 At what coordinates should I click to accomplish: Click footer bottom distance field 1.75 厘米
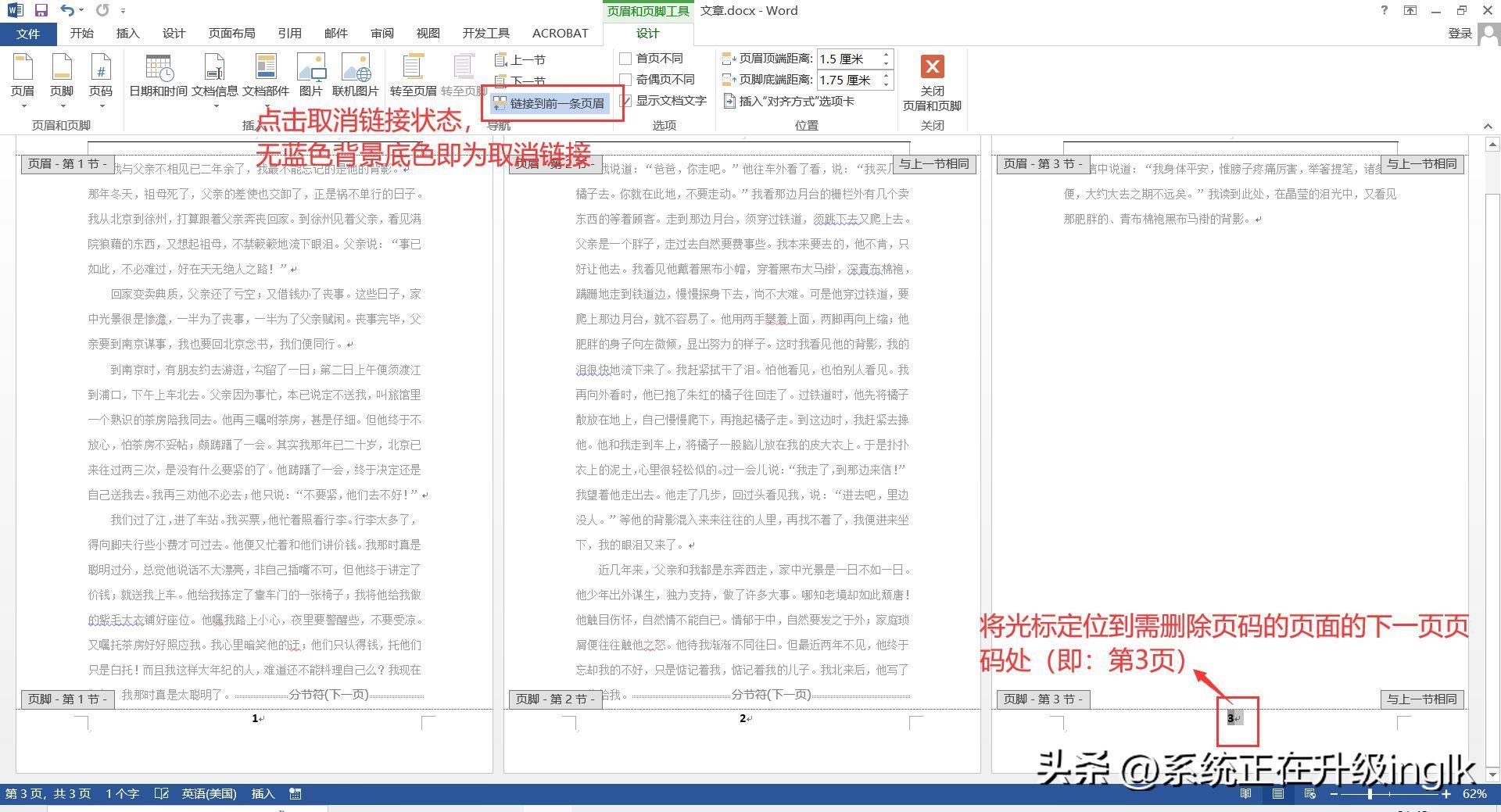[x=848, y=80]
